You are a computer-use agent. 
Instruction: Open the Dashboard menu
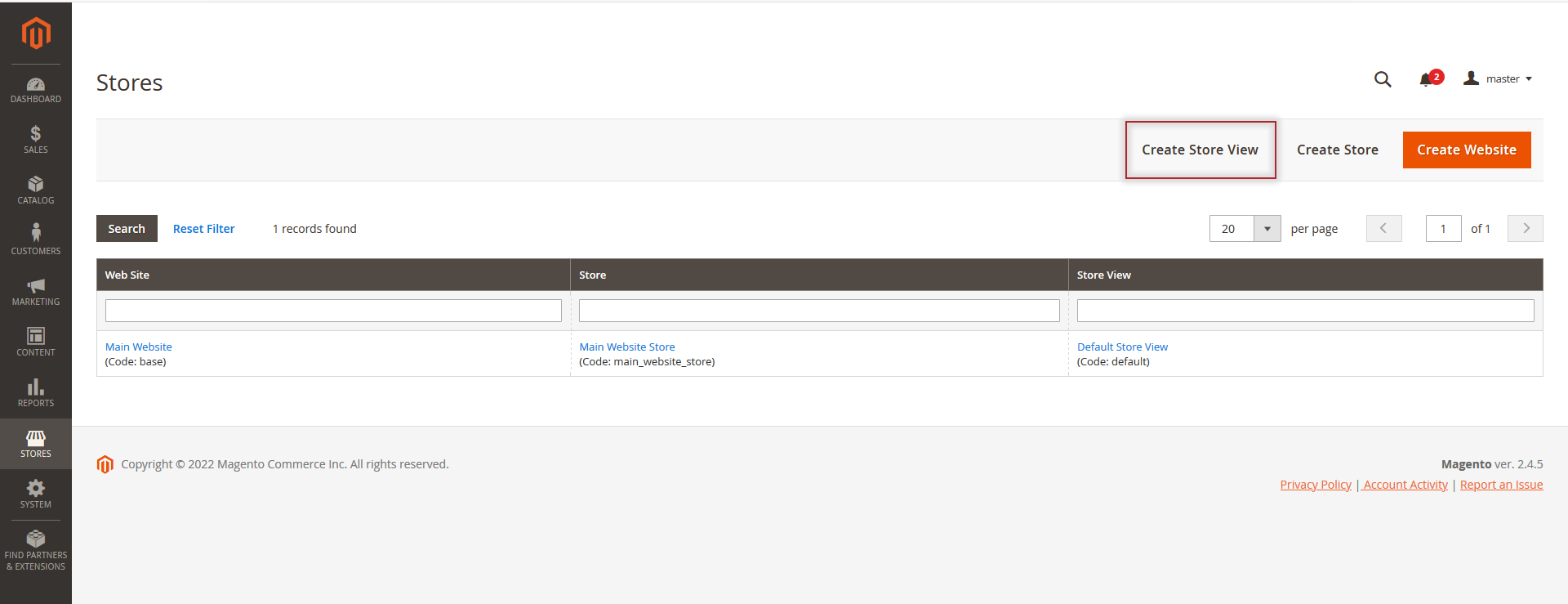pos(36,90)
